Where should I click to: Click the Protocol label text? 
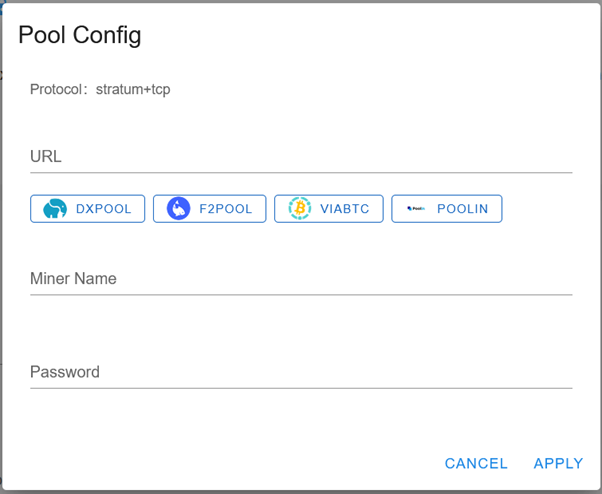pos(56,89)
